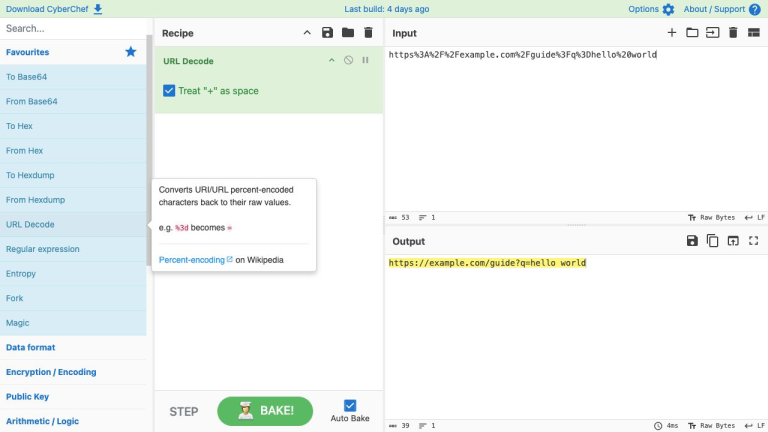The image size is (768, 432).
Task: Click the STEP button
Action: (x=184, y=411)
